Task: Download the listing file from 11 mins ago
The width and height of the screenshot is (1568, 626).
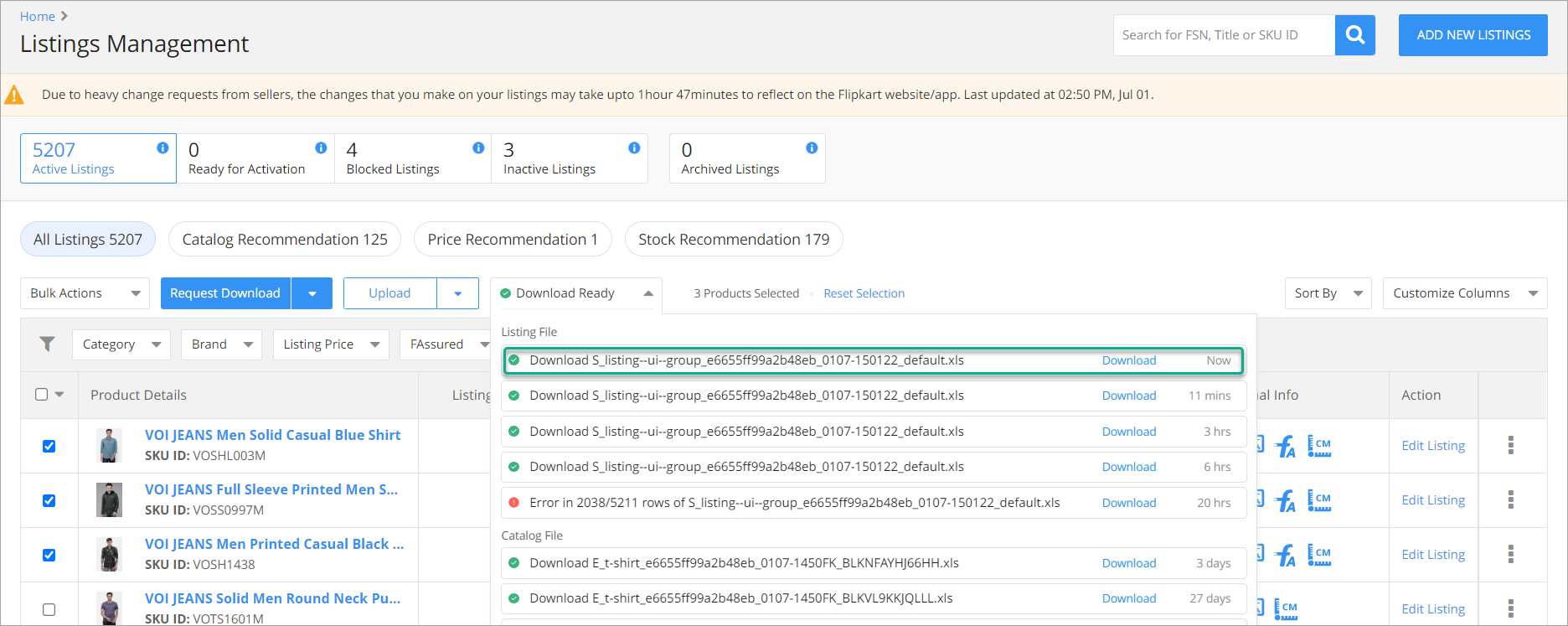Action: (1129, 396)
